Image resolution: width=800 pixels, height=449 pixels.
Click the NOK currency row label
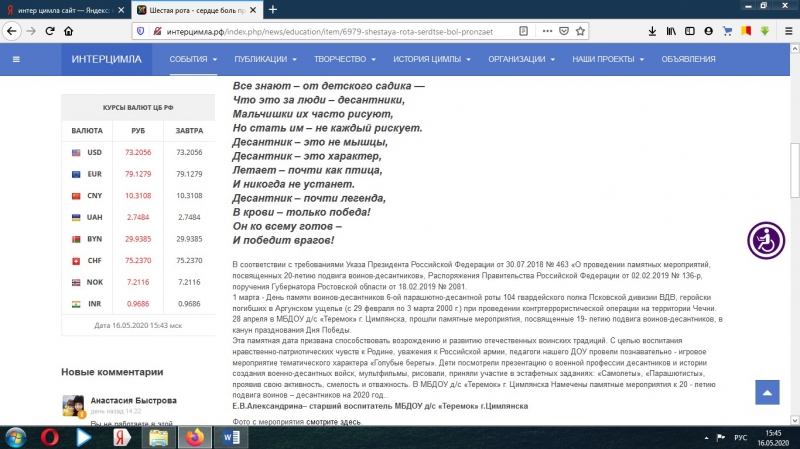coord(95,282)
